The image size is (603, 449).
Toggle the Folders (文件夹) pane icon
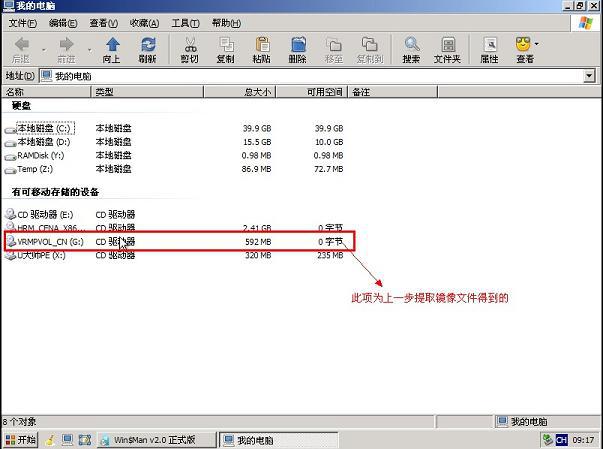point(448,45)
